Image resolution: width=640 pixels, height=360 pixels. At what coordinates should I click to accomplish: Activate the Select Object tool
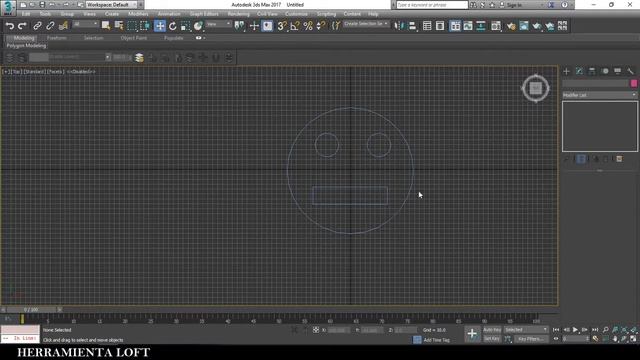[106, 26]
